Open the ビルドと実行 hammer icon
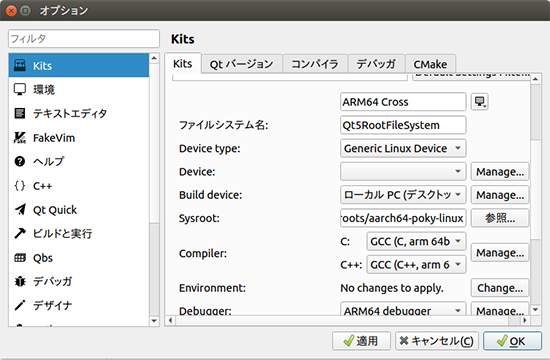The height and width of the screenshot is (360, 550). pos(20,233)
